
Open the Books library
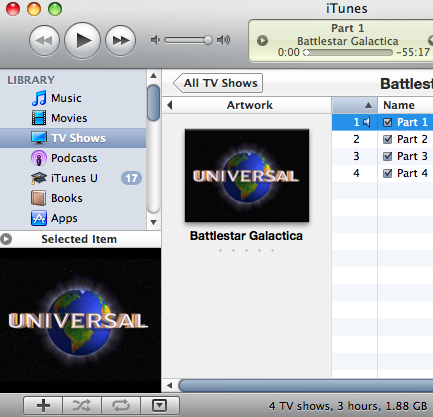tap(67, 198)
